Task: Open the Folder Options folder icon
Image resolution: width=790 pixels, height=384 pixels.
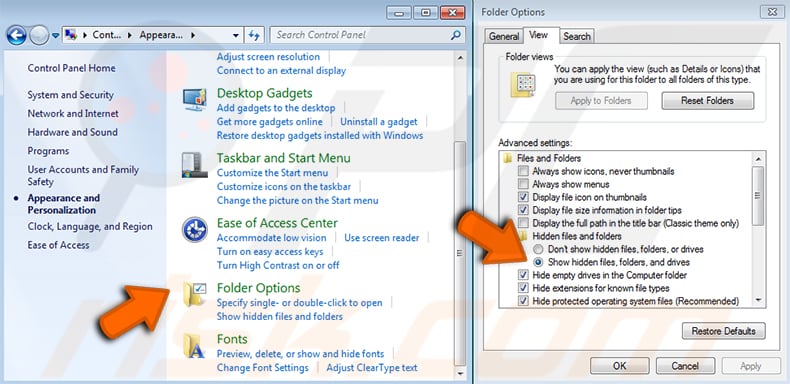Action: click(194, 294)
